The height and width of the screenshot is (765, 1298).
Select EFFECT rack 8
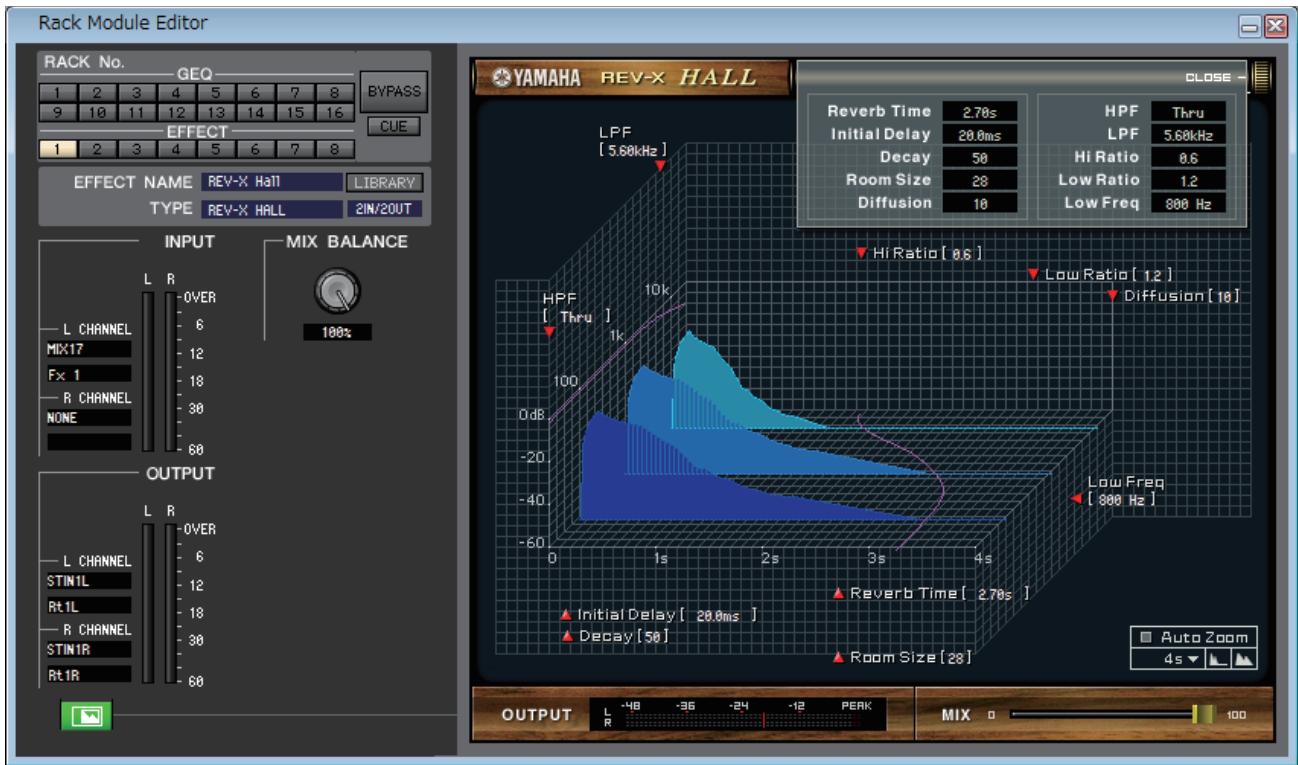pyautogui.click(x=335, y=150)
